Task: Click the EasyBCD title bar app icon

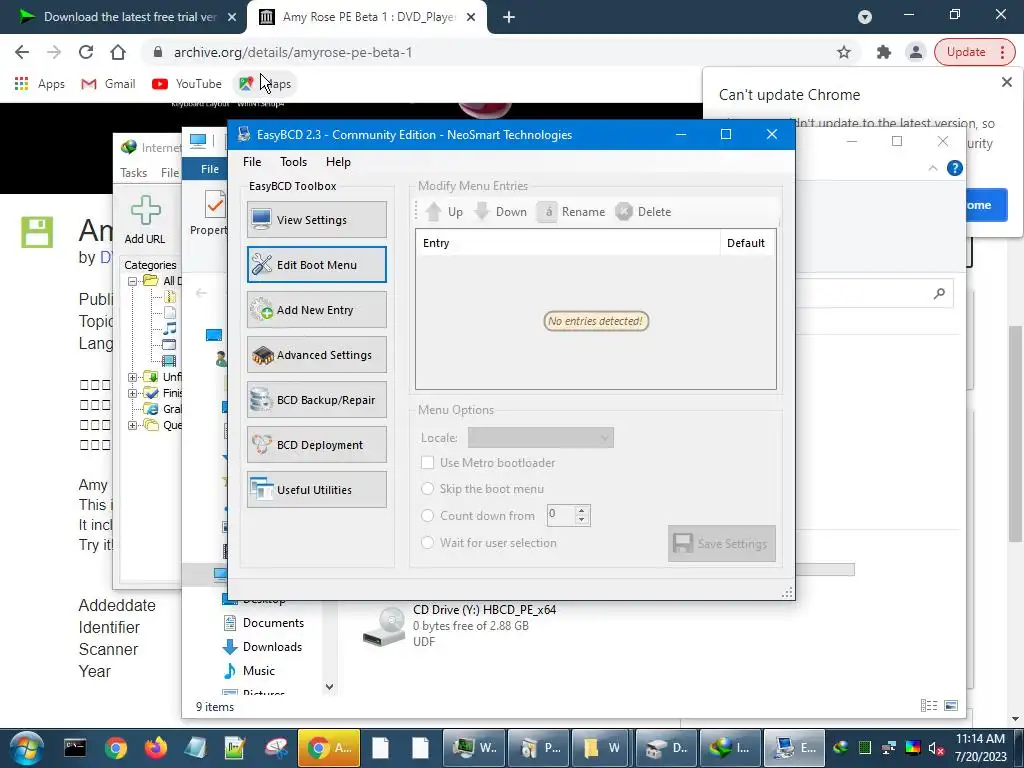Action: 244,135
